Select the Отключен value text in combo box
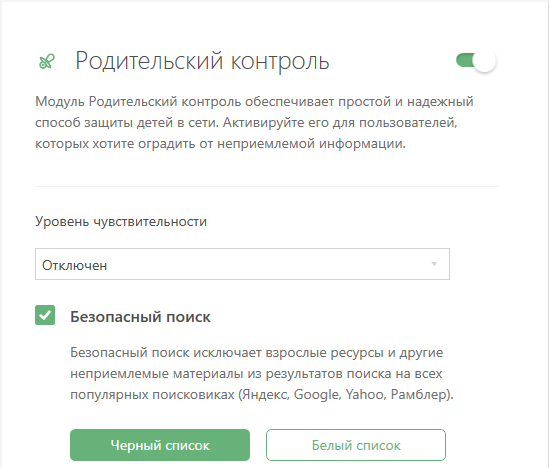 (x=74, y=265)
